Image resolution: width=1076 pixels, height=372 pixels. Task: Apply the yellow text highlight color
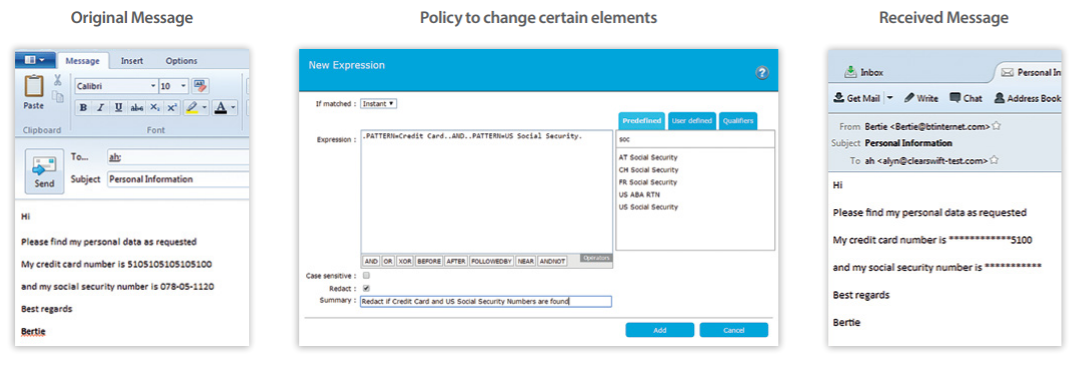(x=192, y=108)
